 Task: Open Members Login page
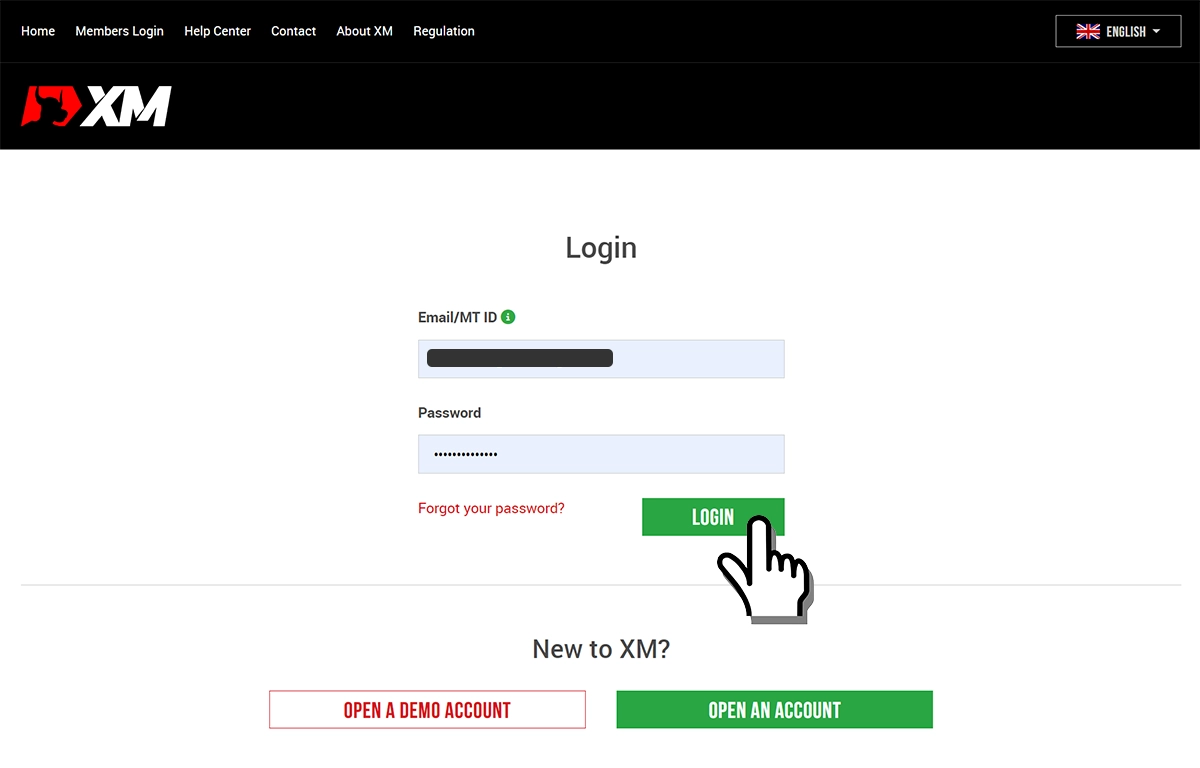click(119, 31)
